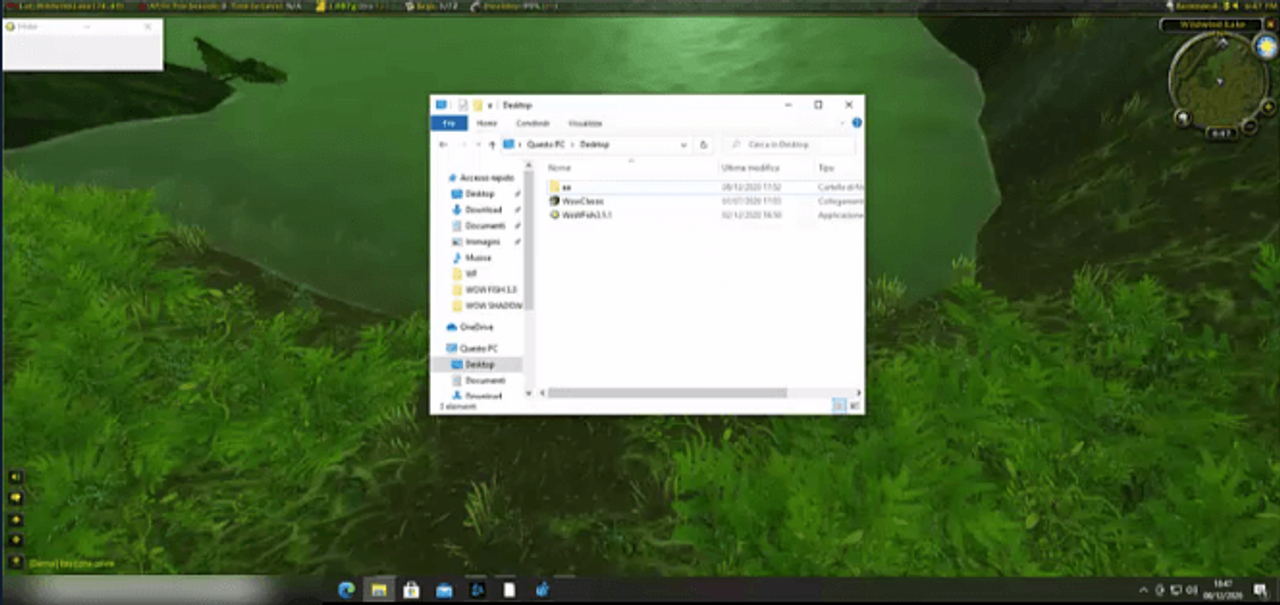Zoom in on the game minimap
The height and width of the screenshot is (605, 1280).
click(x=1267, y=107)
